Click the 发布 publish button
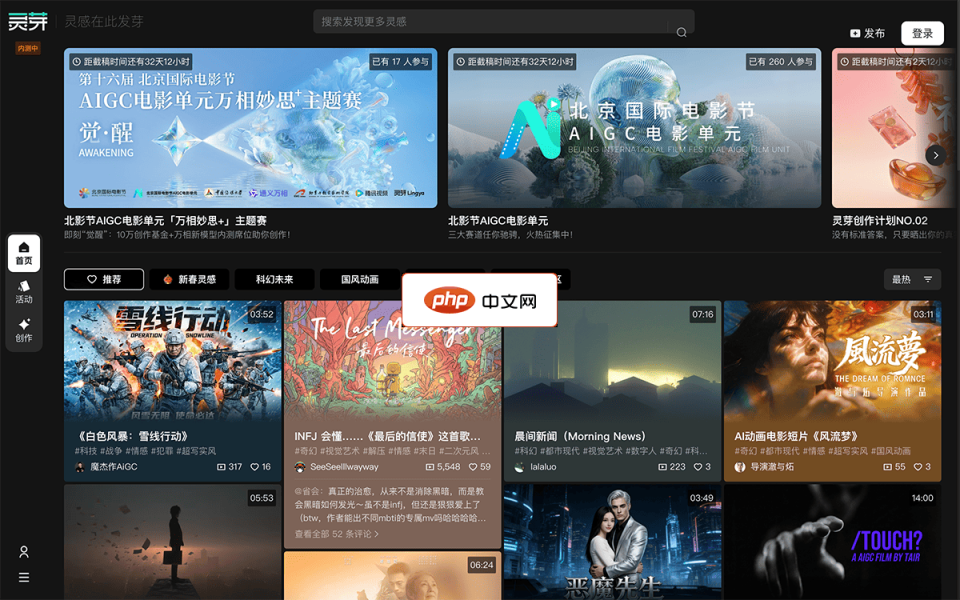This screenshot has width=960, height=600. [868, 33]
